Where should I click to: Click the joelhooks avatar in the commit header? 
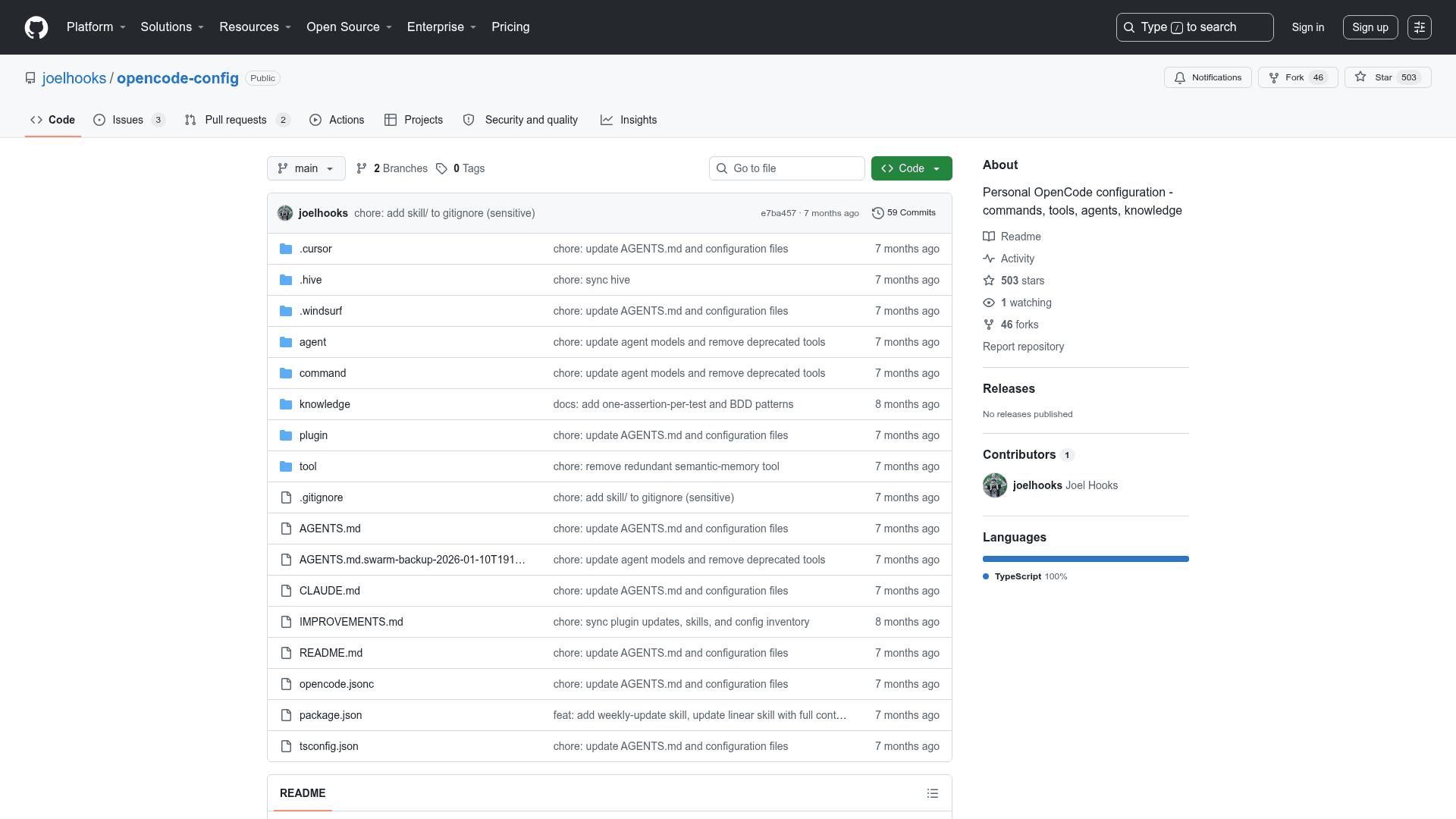tap(285, 213)
